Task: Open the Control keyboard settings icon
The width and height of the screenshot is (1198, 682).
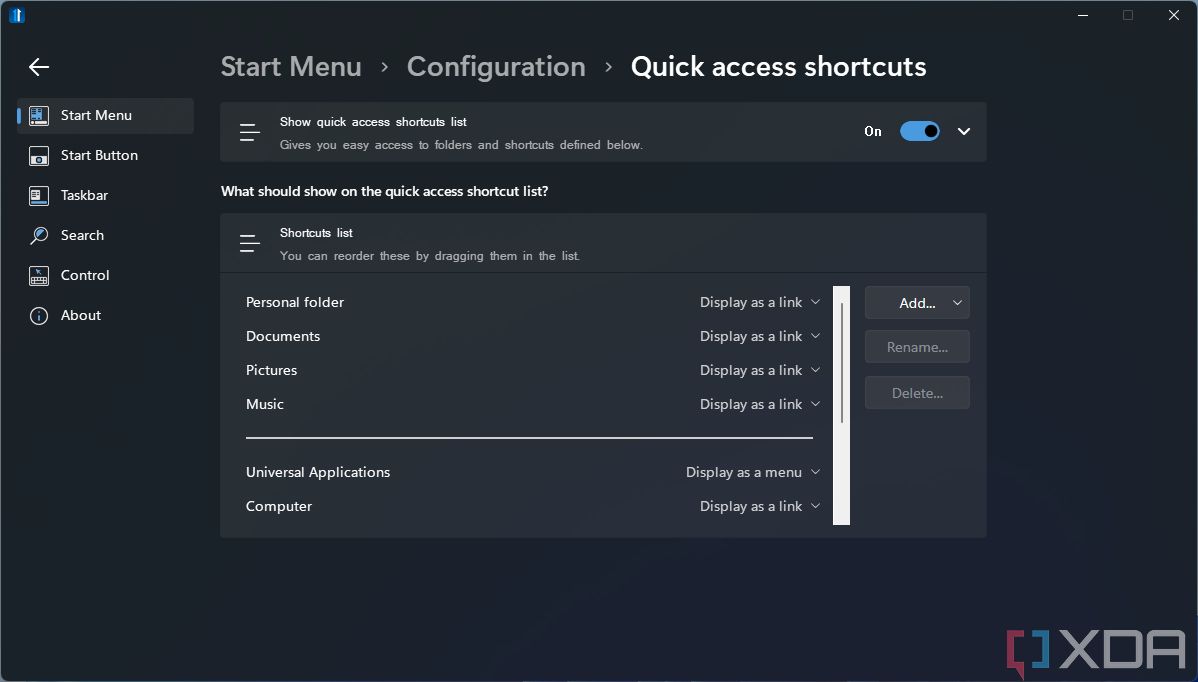Action: tap(38, 275)
